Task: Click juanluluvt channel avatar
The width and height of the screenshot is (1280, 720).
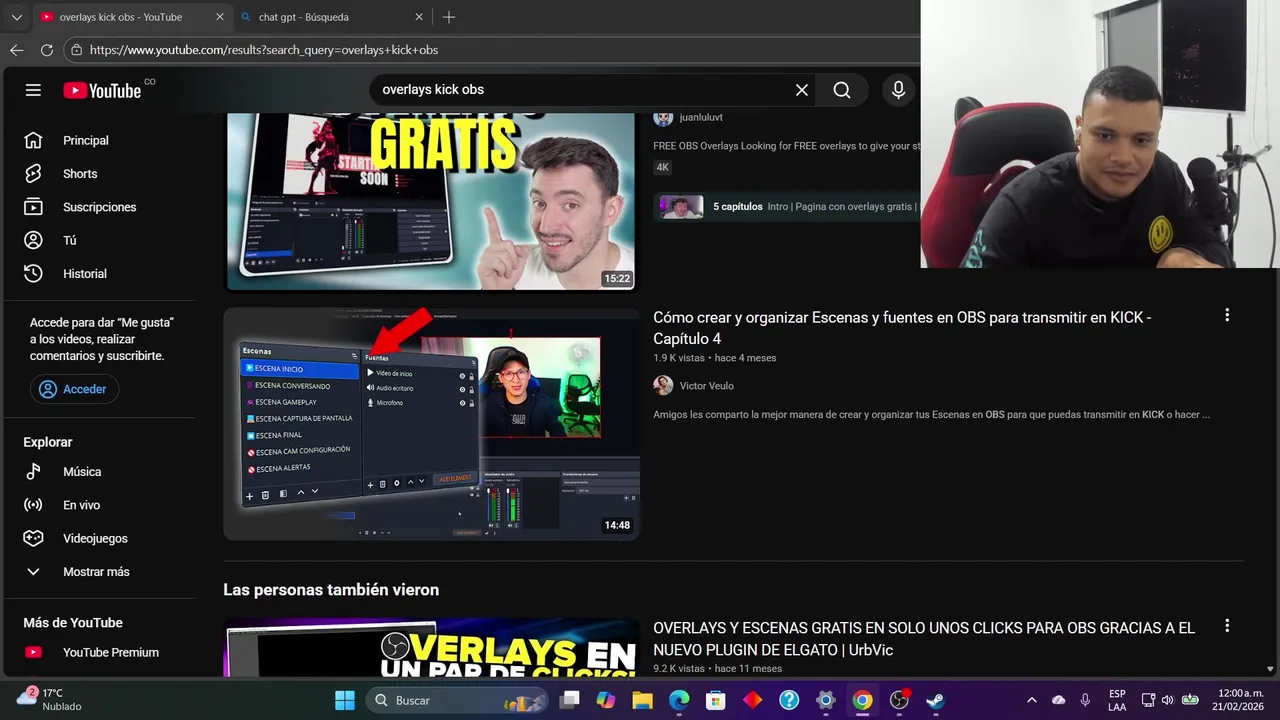Action: pyautogui.click(x=663, y=117)
